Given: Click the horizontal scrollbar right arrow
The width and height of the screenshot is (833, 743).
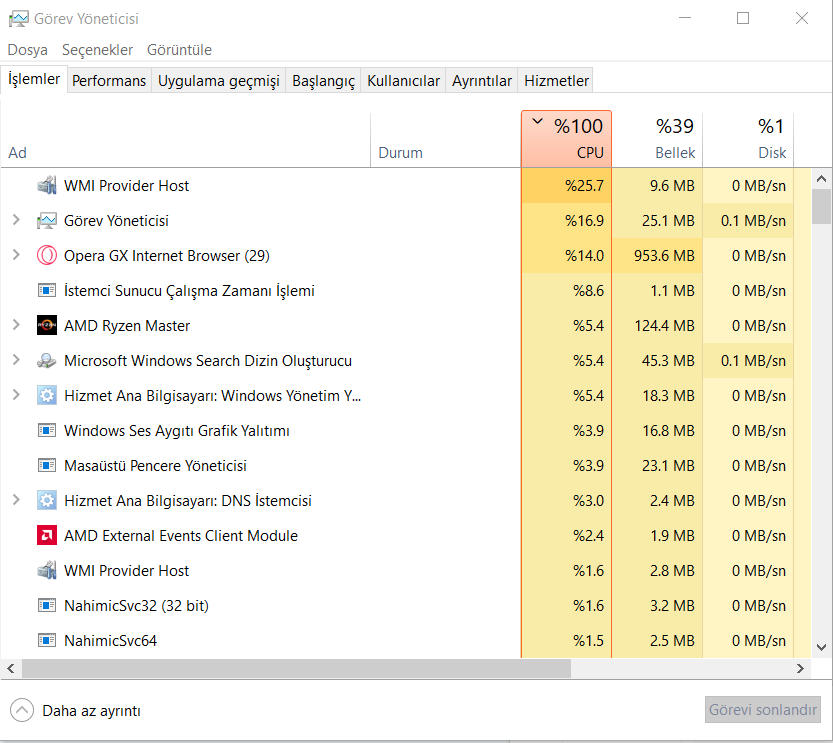Looking at the screenshot, I should tap(800, 668).
